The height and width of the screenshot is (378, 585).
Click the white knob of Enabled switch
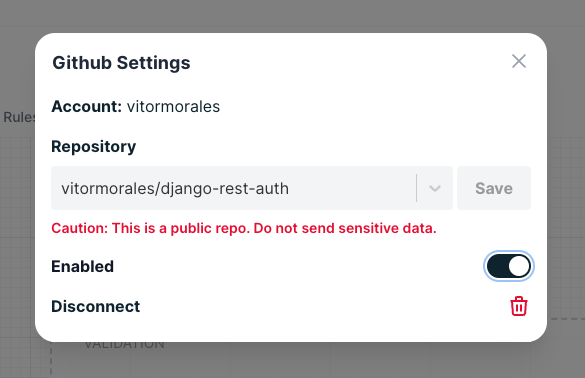coord(519,266)
